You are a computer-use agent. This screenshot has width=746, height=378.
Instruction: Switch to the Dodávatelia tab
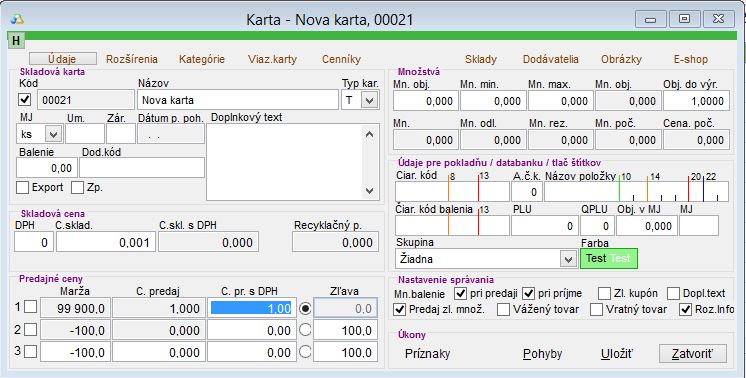(x=550, y=59)
